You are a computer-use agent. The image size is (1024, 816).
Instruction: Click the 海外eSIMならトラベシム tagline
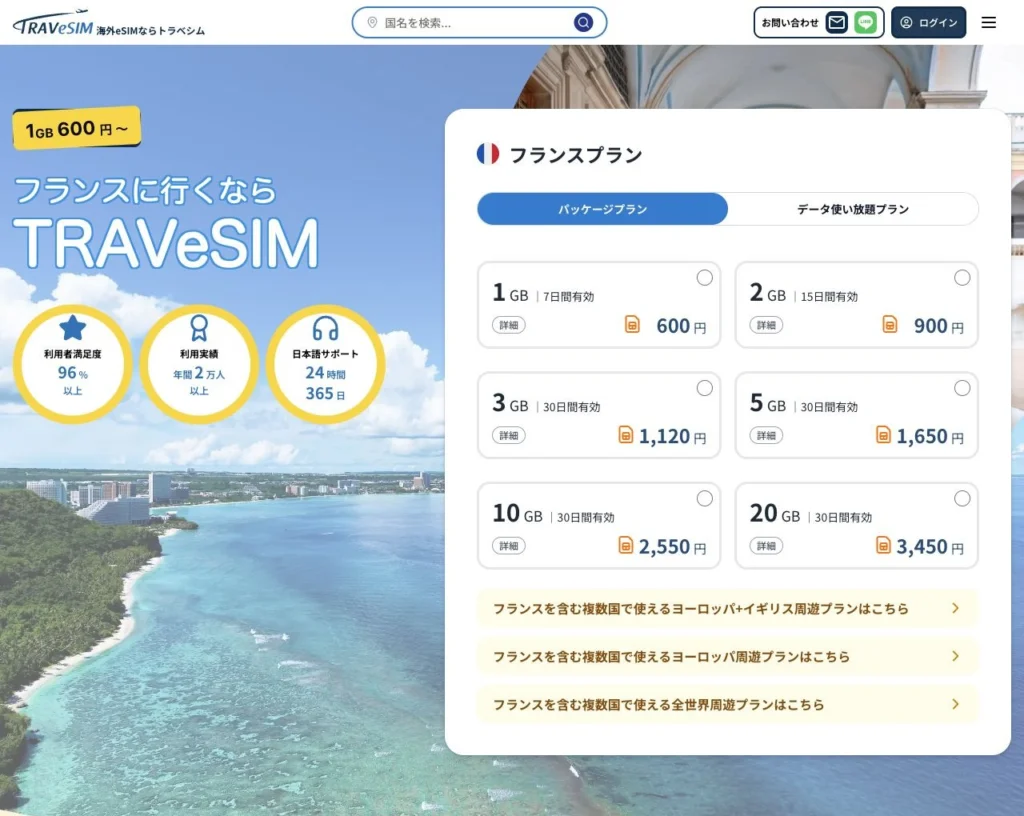point(150,31)
